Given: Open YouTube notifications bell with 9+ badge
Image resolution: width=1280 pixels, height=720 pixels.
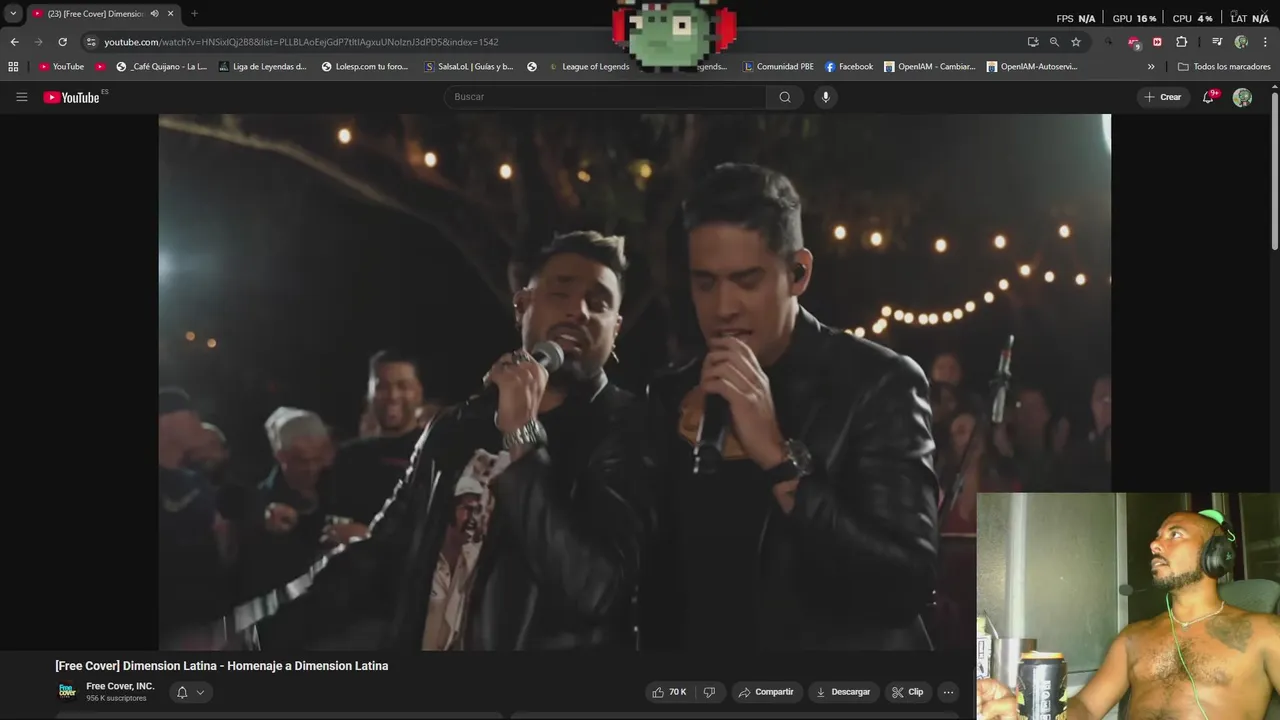Looking at the screenshot, I should (x=1209, y=97).
